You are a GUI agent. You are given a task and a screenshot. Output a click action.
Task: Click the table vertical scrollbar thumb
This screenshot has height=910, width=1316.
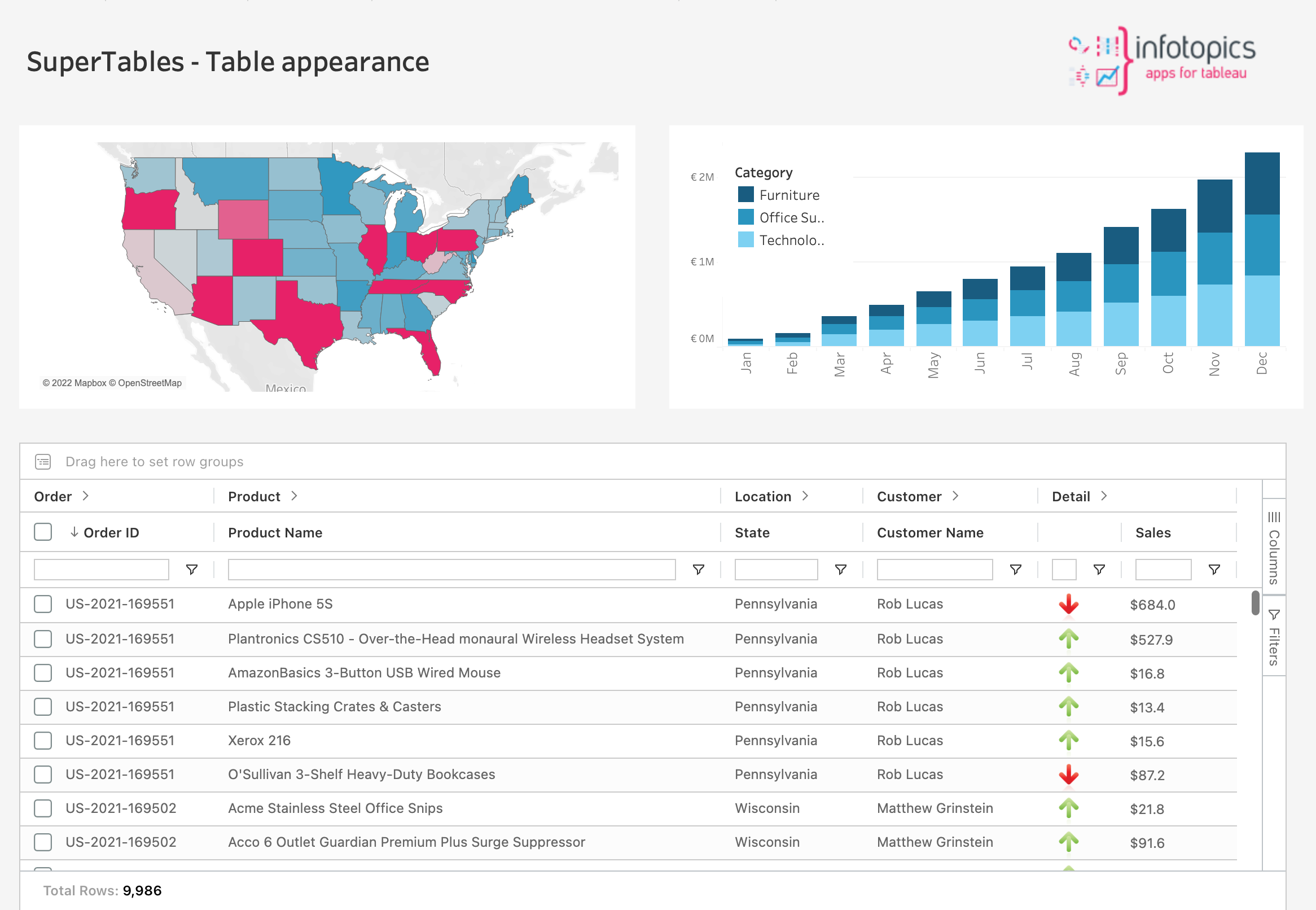pyautogui.click(x=1255, y=603)
